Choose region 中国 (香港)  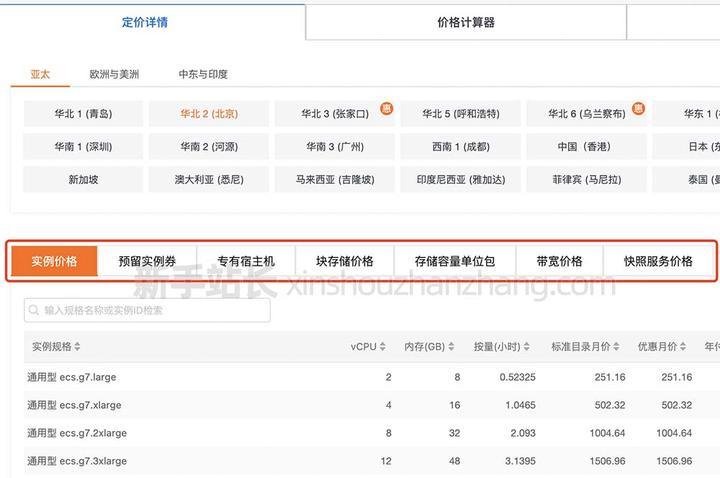[x=586, y=146]
